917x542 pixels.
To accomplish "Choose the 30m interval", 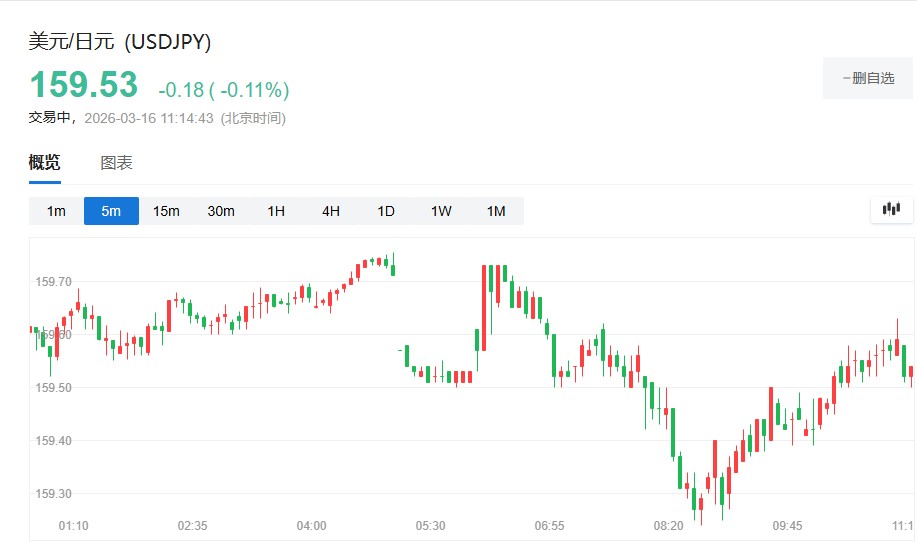I will tap(221, 211).
